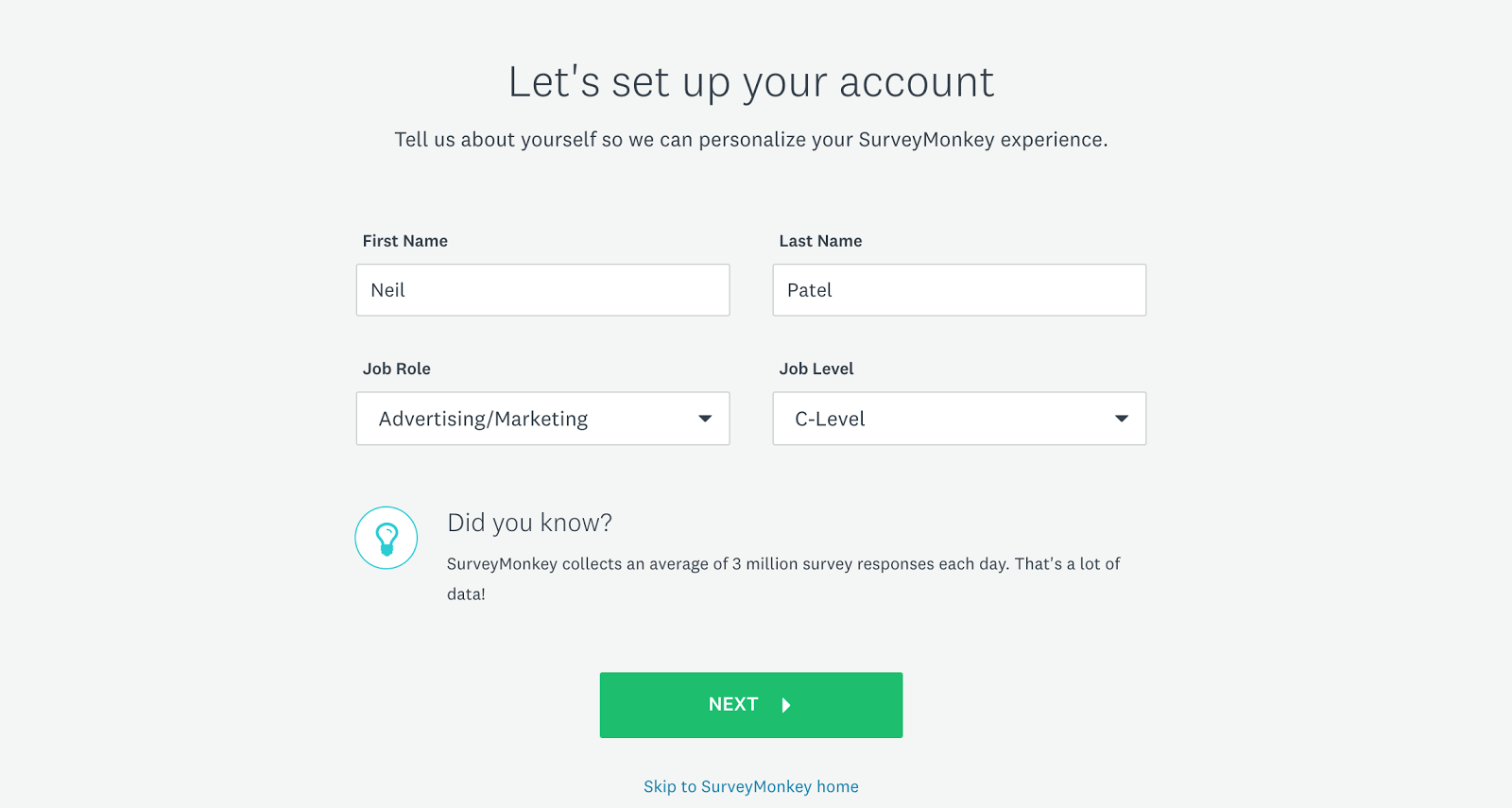Click the lightbulb tip icon

coord(387,538)
